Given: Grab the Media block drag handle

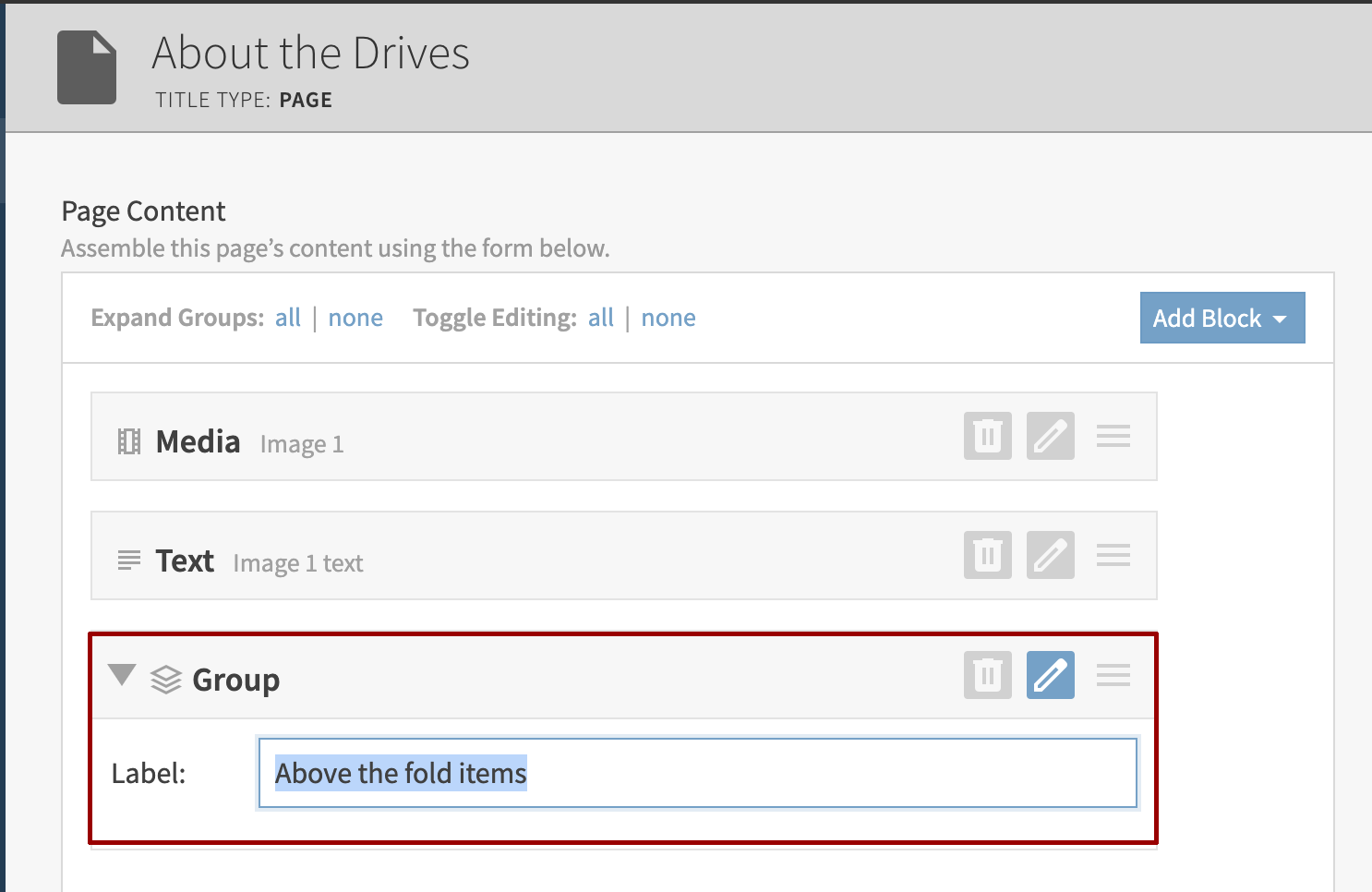Looking at the screenshot, I should (1113, 436).
